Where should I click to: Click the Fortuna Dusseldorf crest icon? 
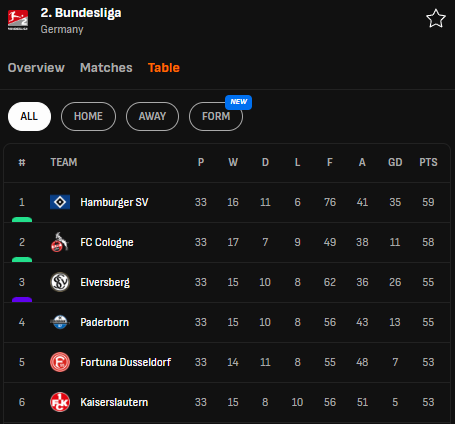60,362
